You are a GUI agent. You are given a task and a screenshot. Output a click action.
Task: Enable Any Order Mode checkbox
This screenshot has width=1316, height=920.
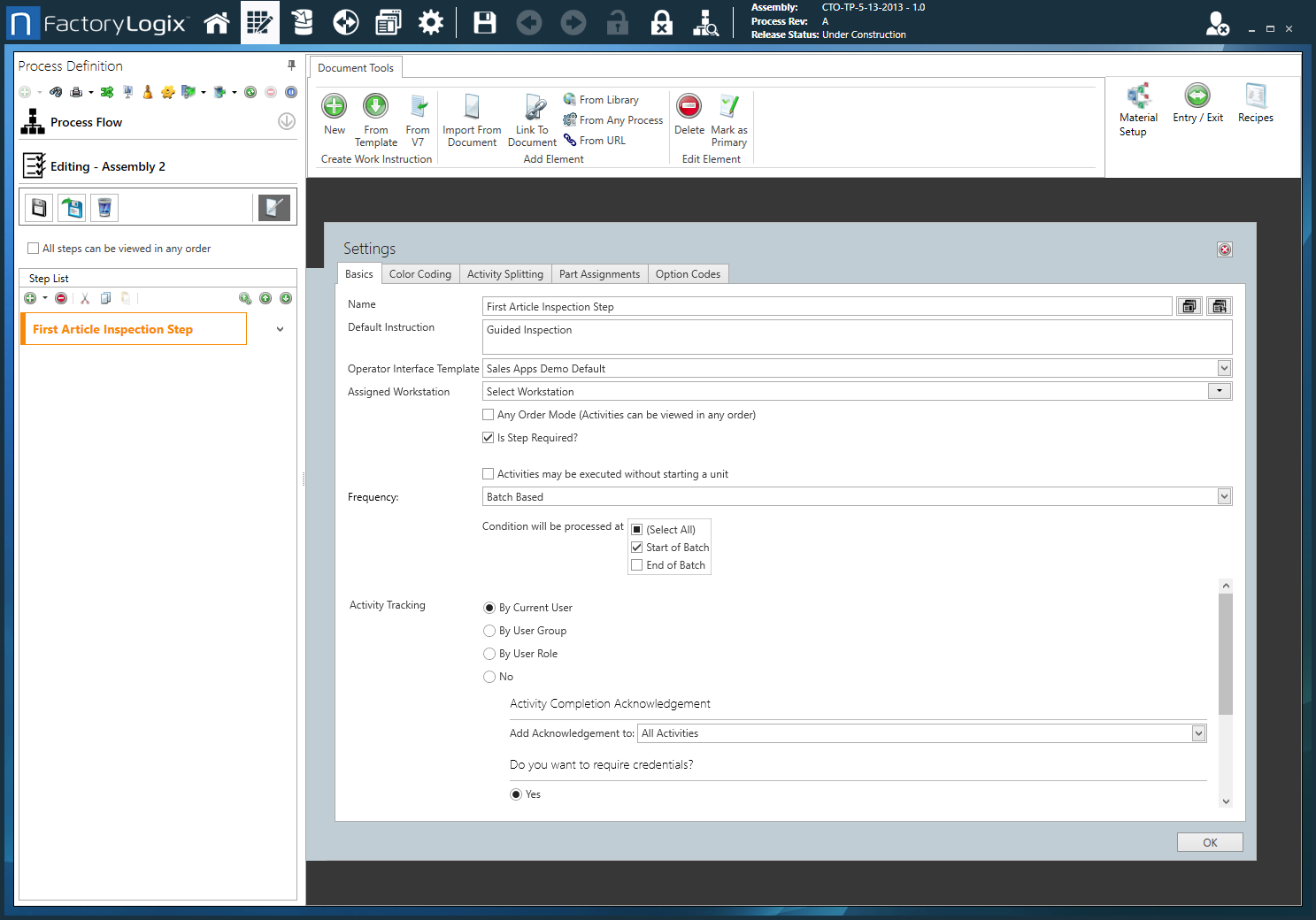[488, 414]
